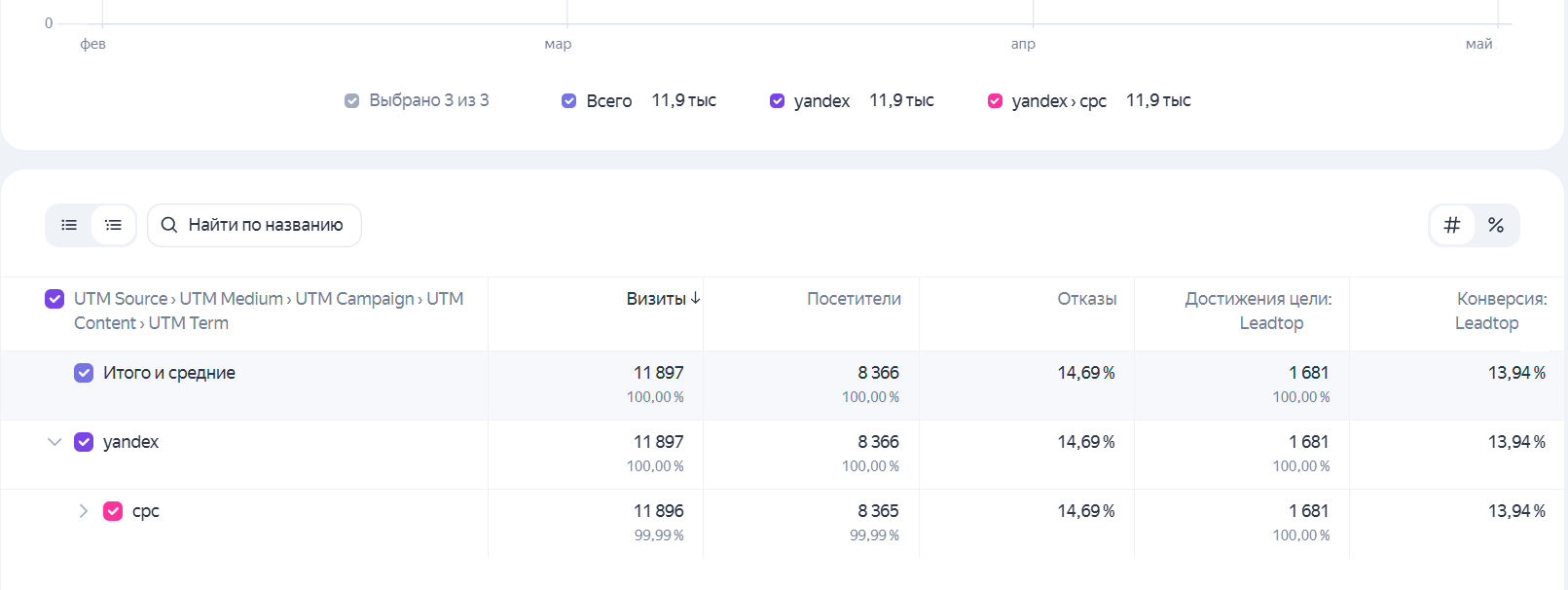
Task: Collapse the yandex row
Action: pyautogui.click(x=55, y=442)
